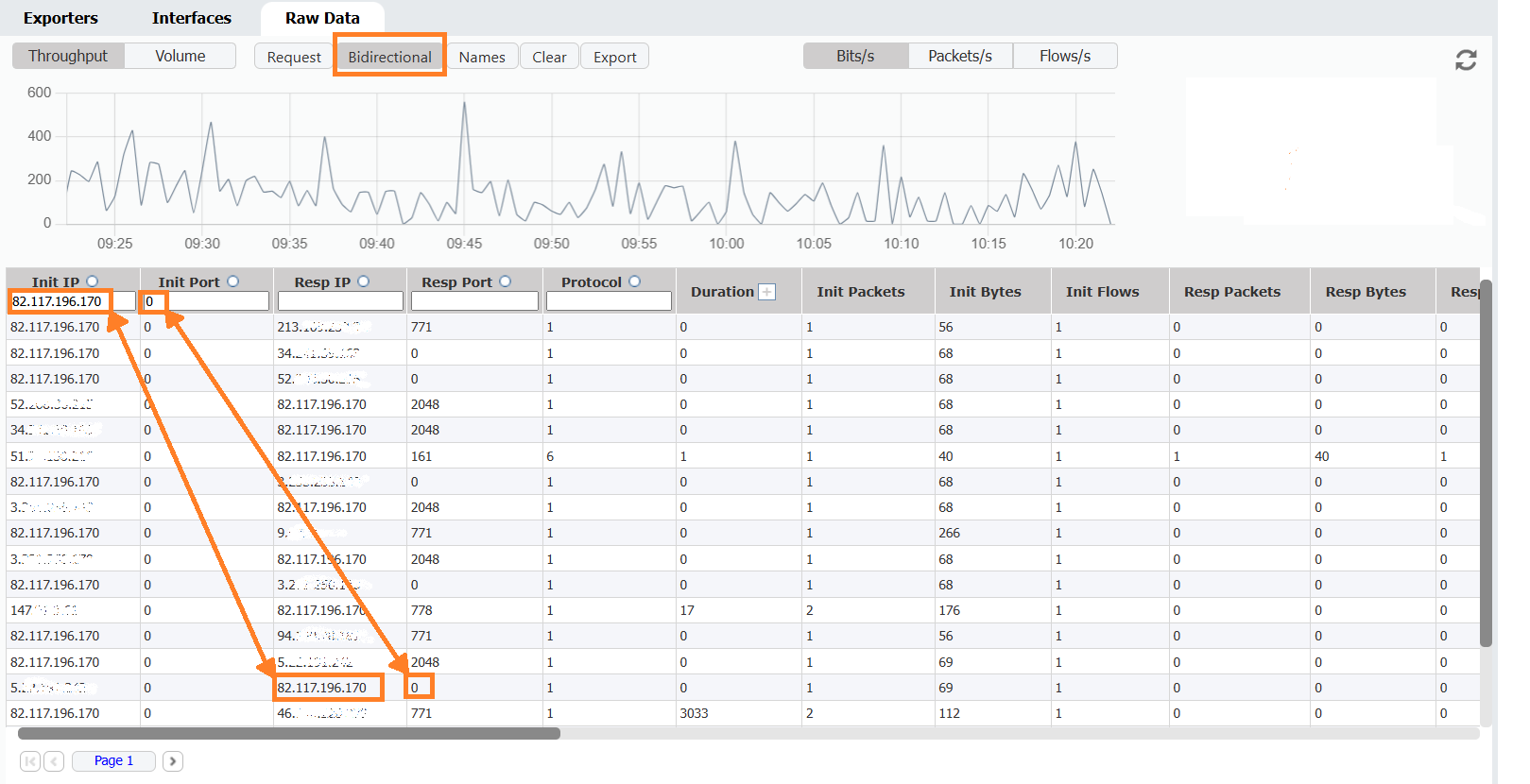Jump to the first results page
1530x784 pixels.
(x=30, y=760)
